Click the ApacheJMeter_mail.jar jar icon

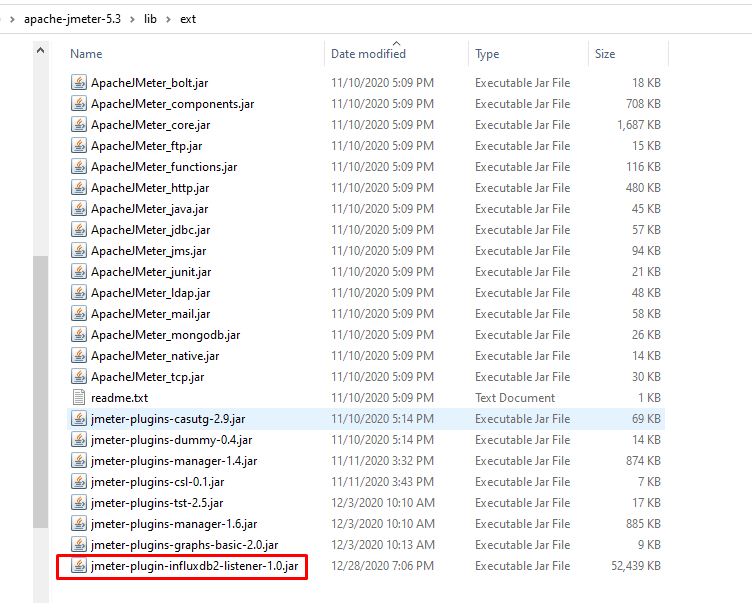(79, 314)
